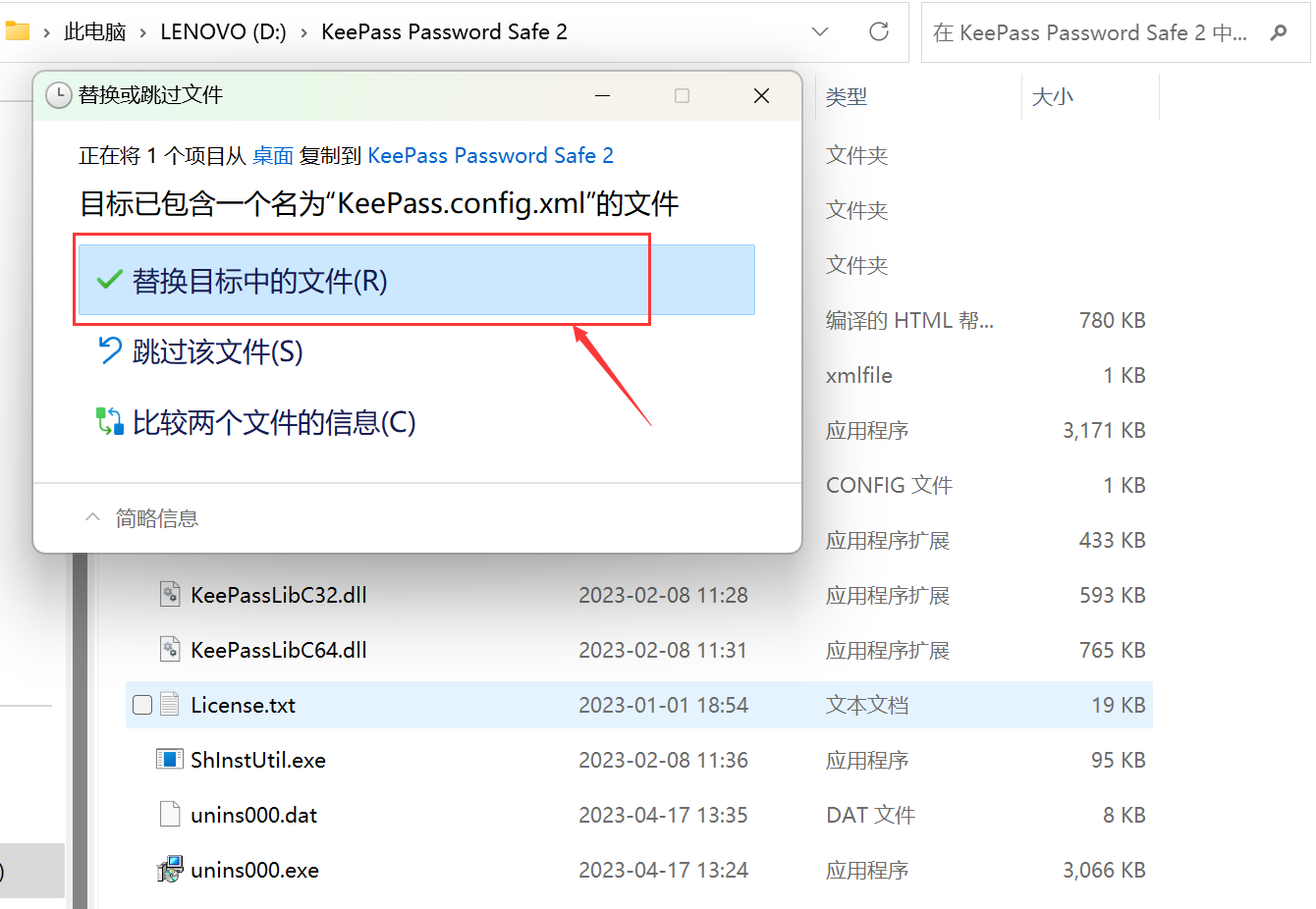Expand chevron after 此电脑 breadcrumb

click(143, 32)
